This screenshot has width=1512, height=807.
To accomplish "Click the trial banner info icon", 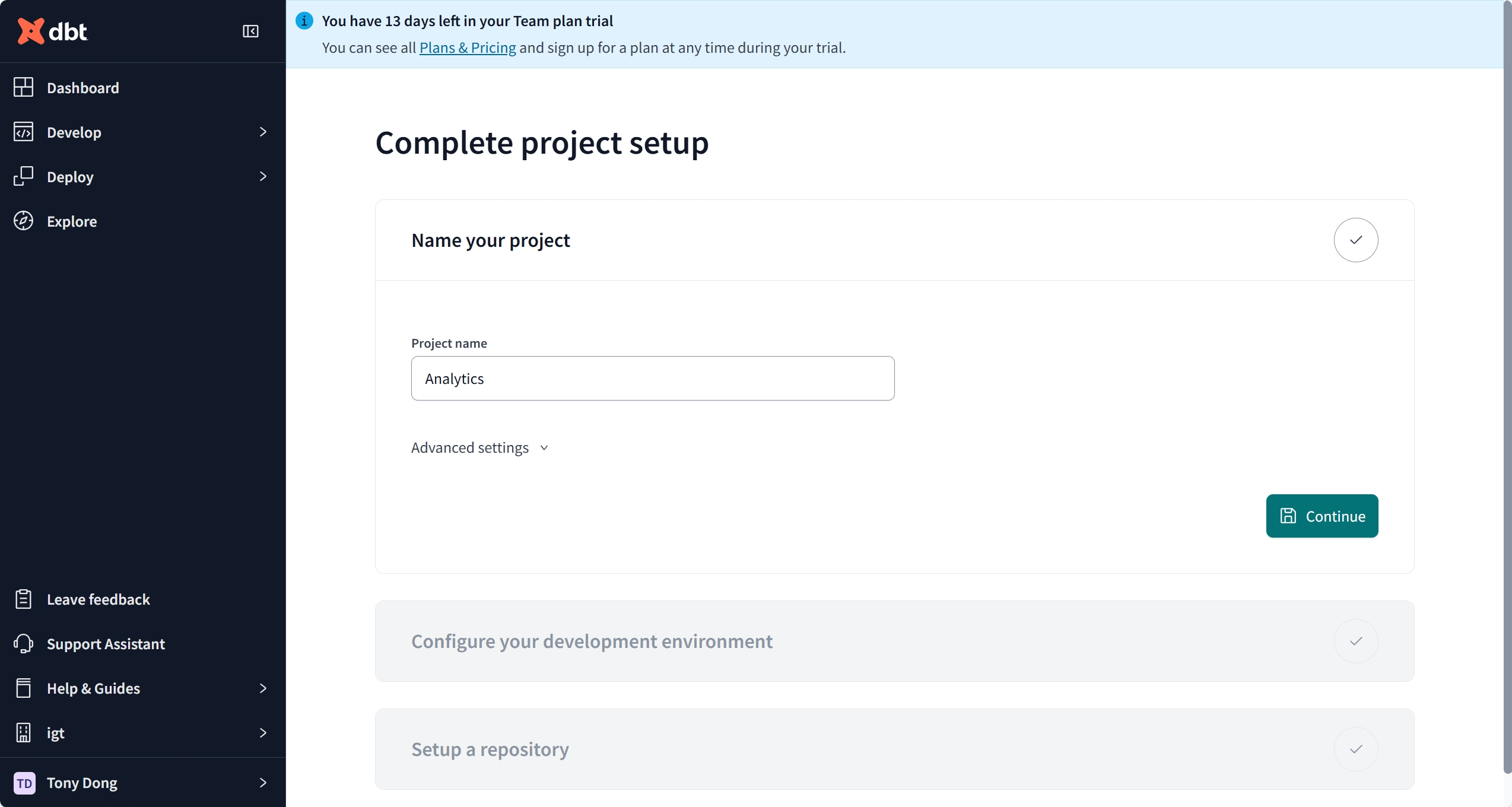I will point(304,21).
